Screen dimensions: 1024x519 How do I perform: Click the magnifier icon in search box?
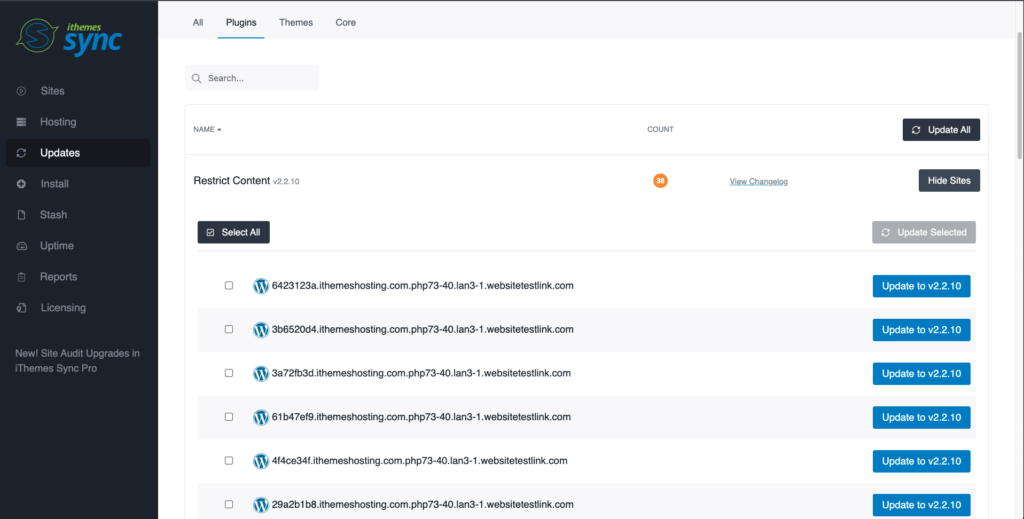point(197,78)
